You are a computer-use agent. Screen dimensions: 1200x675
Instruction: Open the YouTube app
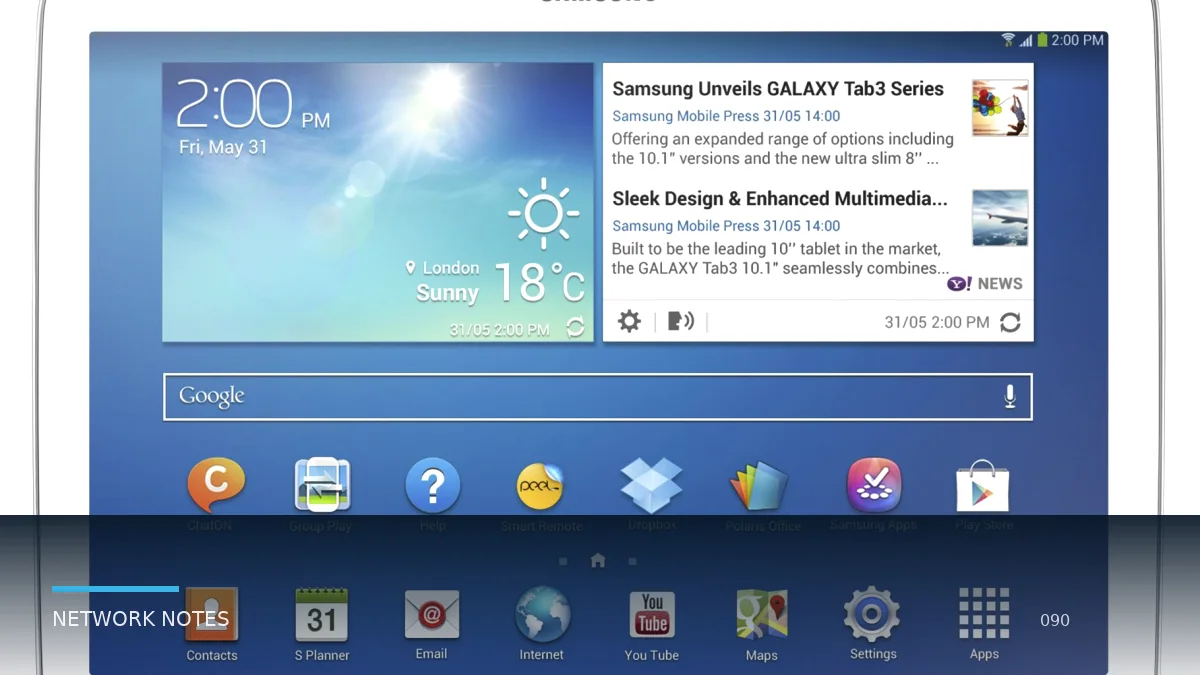tap(652, 615)
